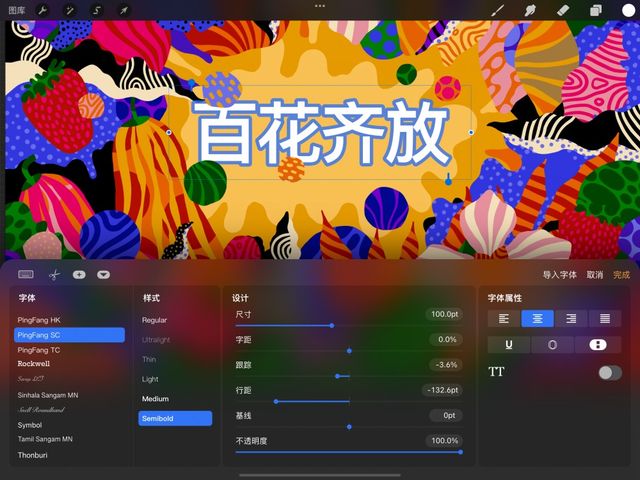Viewport: 640px width, 480px height.
Task: Tap the 0pt baseline value field
Action: pos(446,415)
